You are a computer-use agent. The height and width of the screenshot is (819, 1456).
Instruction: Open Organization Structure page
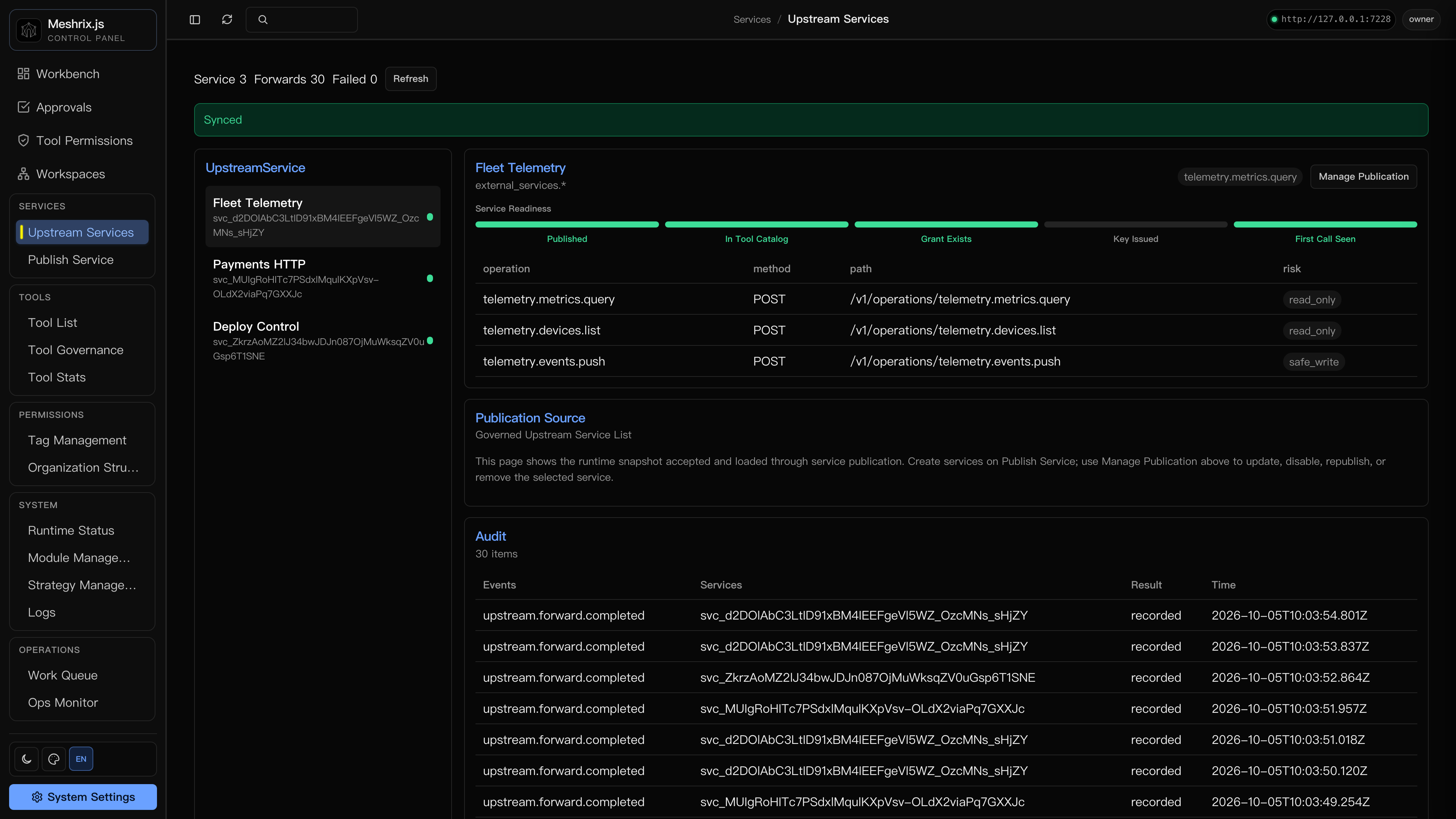click(x=83, y=468)
